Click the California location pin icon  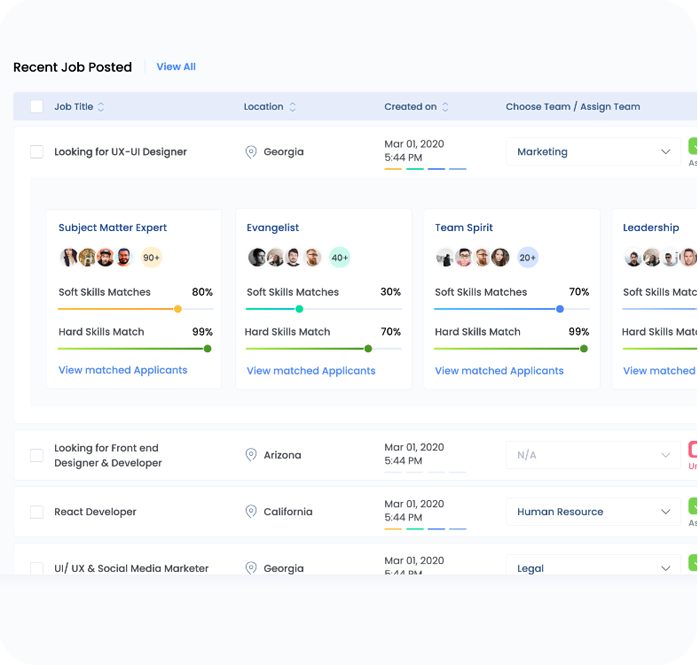coord(251,512)
